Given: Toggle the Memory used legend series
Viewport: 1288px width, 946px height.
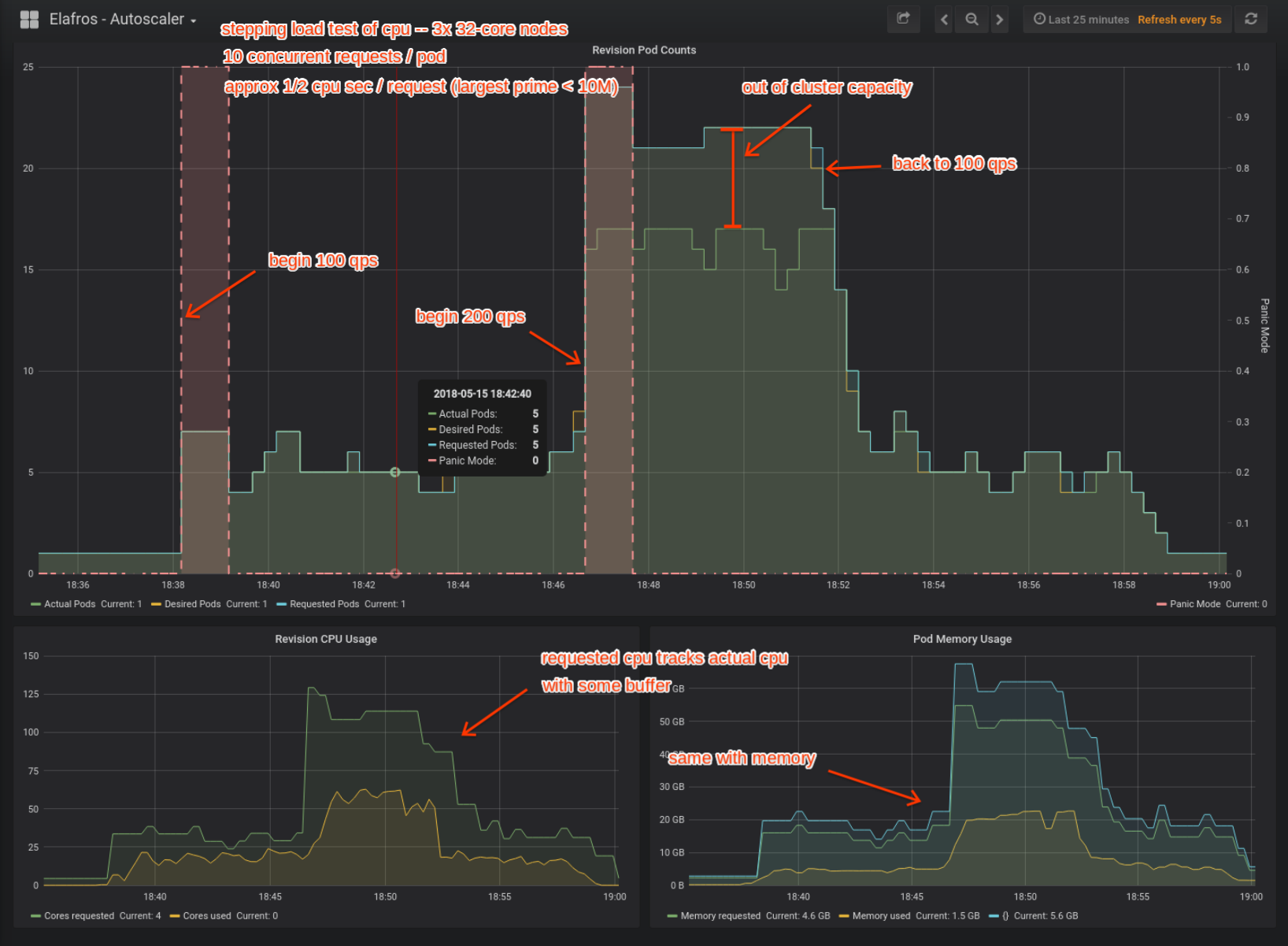Looking at the screenshot, I should [881, 916].
